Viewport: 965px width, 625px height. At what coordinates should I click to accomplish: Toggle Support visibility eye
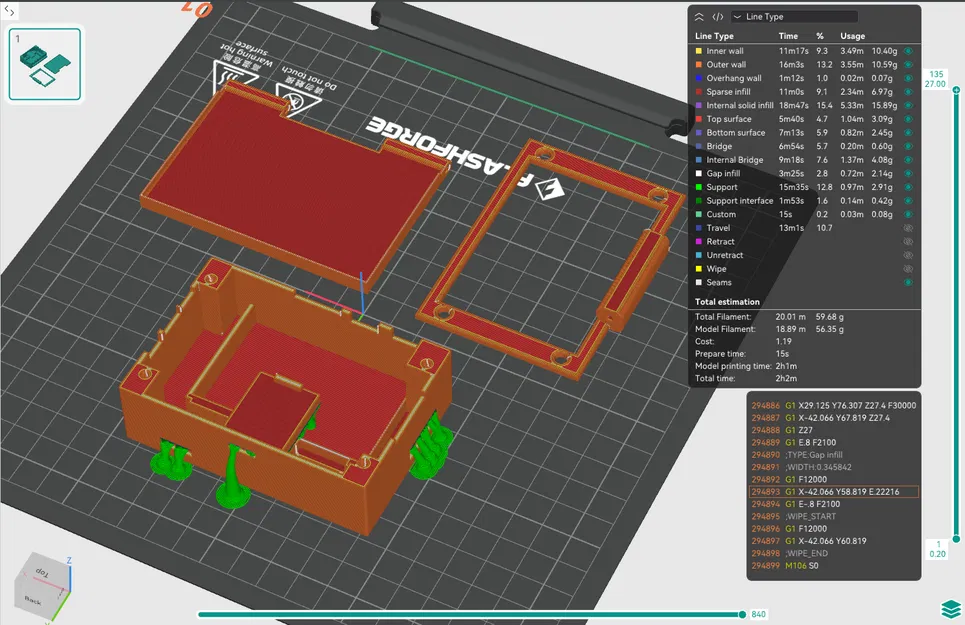click(908, 187)
